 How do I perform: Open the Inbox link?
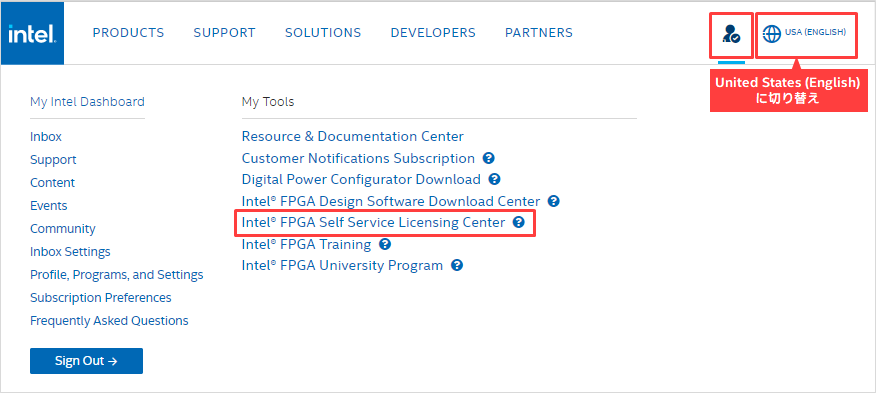pos(46,137)
